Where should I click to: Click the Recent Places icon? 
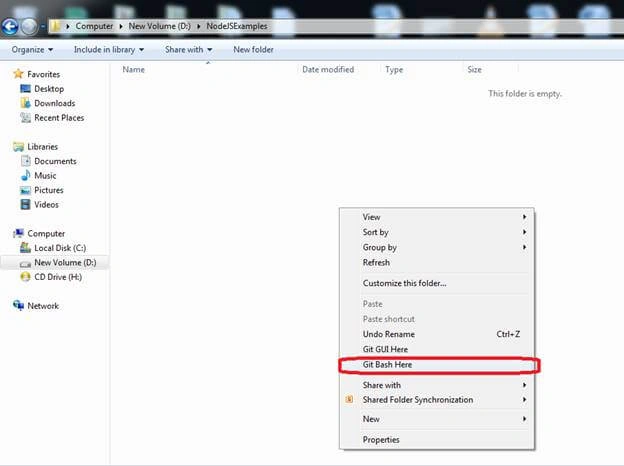(x=25, y=117)
